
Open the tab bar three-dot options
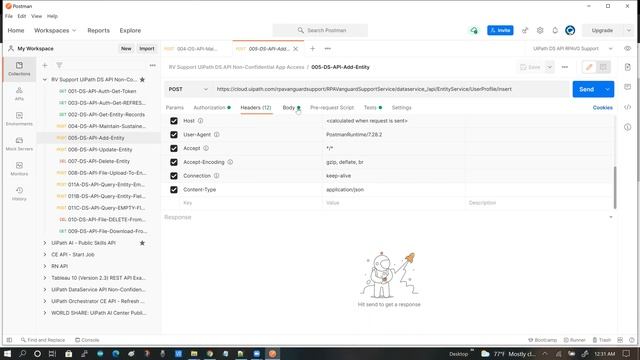tap(327, 49)
